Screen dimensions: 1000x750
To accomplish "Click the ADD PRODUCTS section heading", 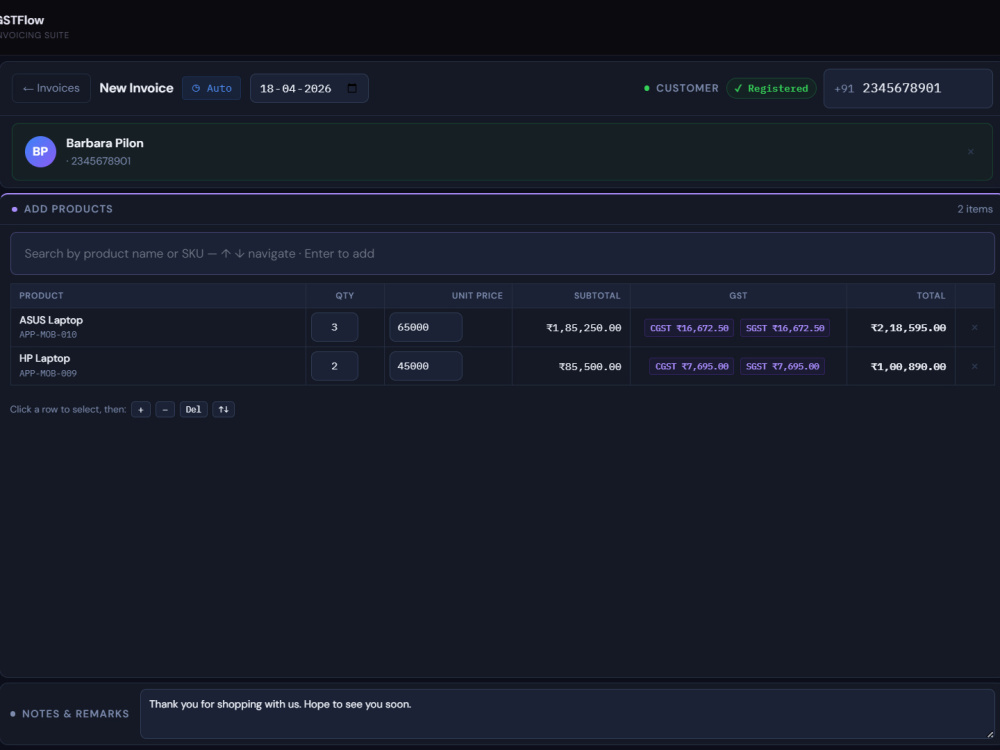I will 68,209.
